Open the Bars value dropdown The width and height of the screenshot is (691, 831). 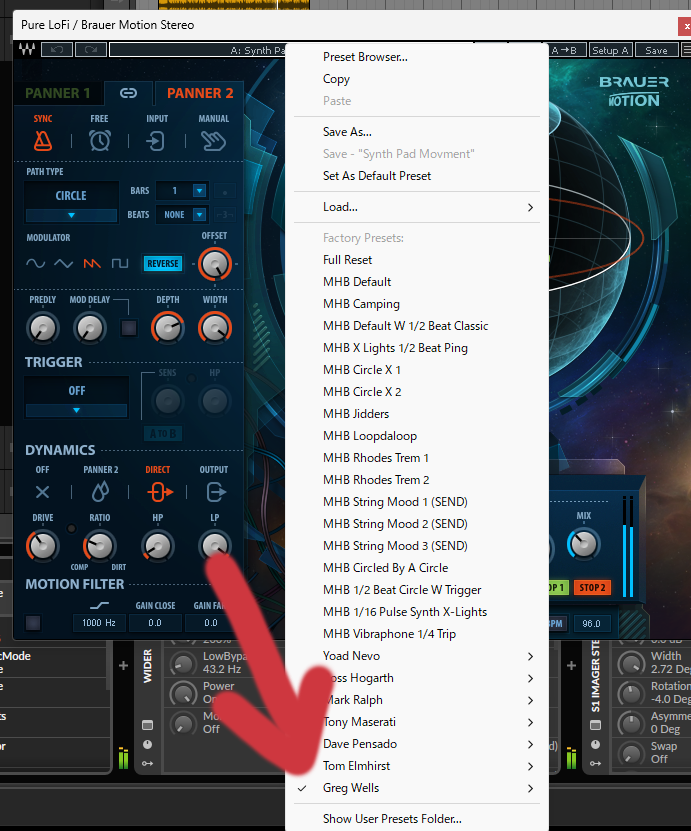pos(199,191)
